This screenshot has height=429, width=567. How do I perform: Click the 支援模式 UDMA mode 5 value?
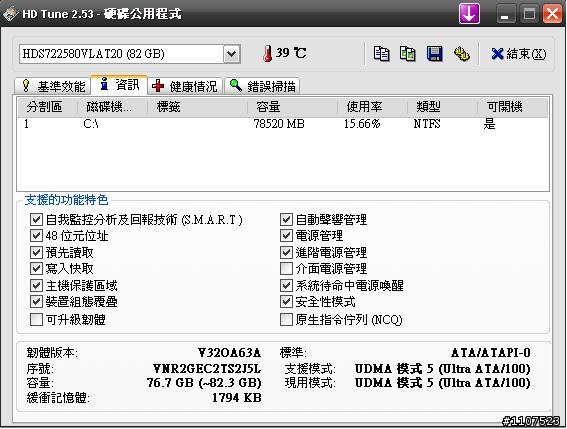pos(443,369)
